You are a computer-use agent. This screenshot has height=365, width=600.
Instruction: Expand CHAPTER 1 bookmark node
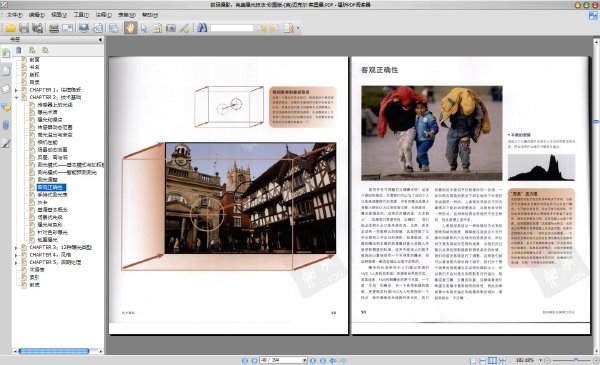pos(16,90)
